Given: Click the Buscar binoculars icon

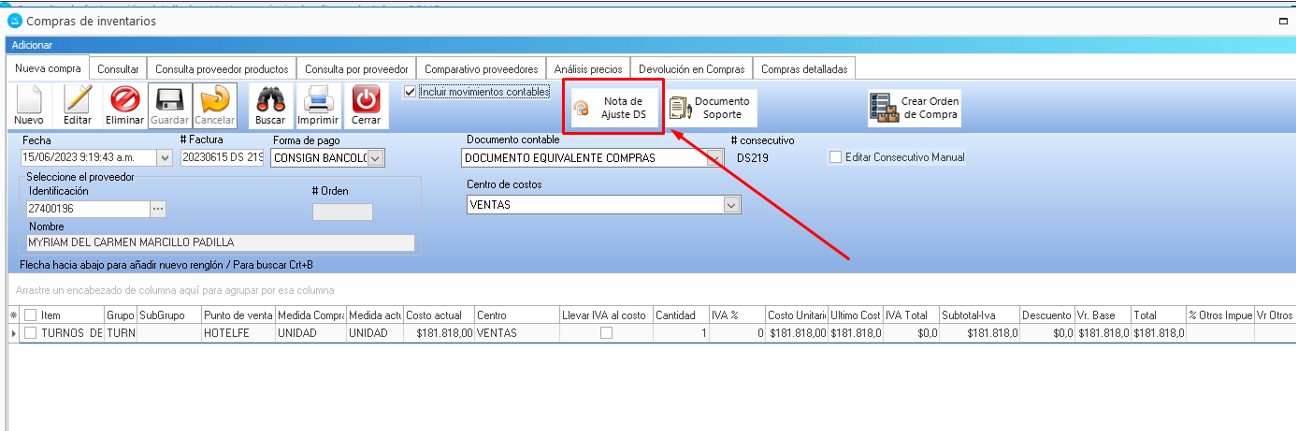Looking at the screenshot, I should coord(270,100).
